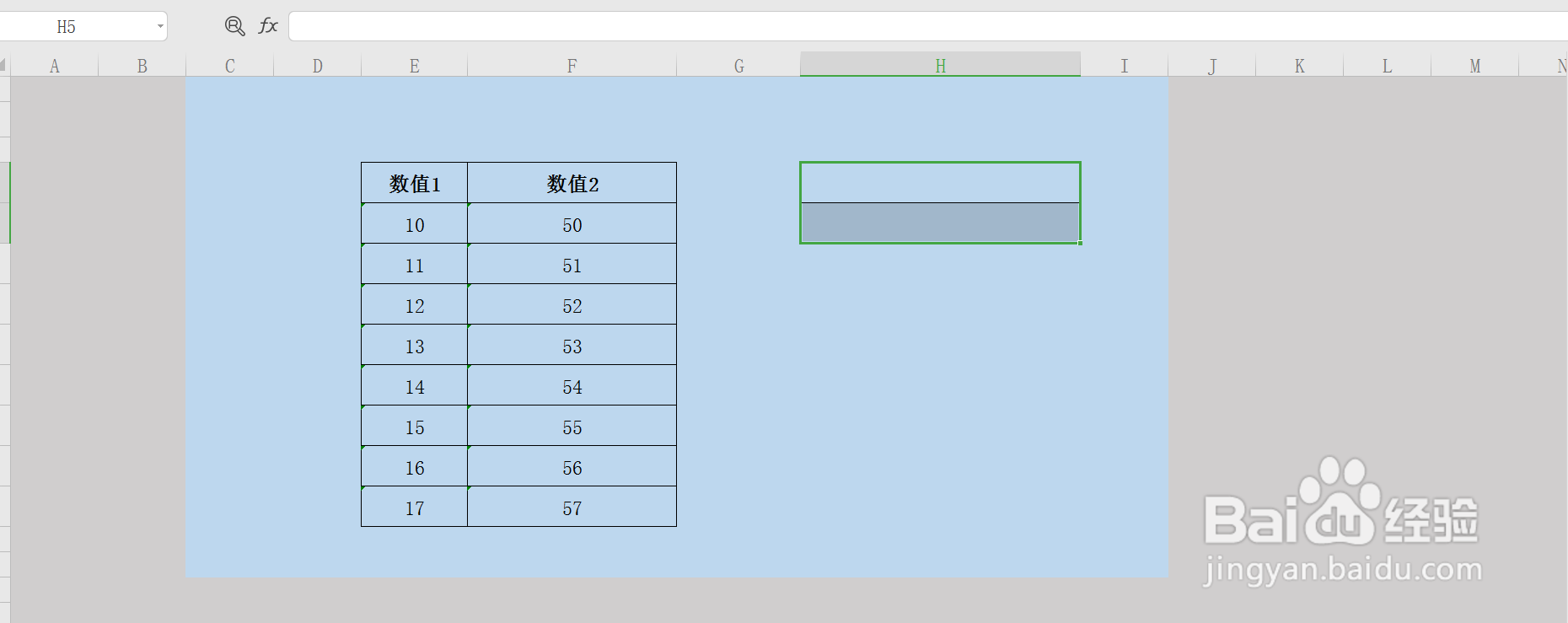Click the 数值2 header cell

click(572, 183)
